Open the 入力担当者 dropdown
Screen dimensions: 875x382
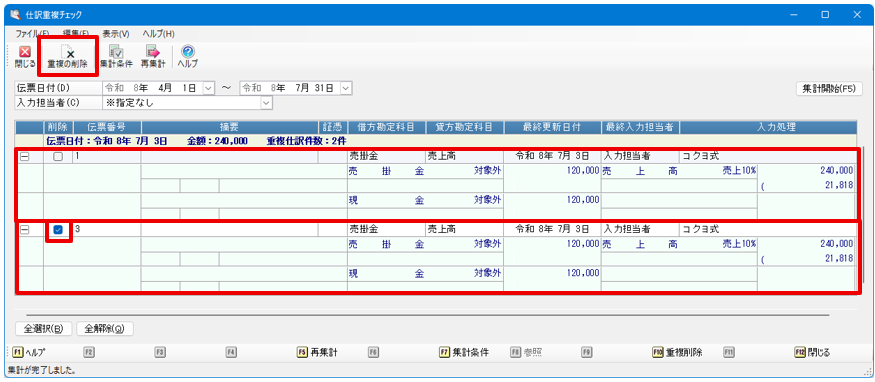tap(267, 103)
